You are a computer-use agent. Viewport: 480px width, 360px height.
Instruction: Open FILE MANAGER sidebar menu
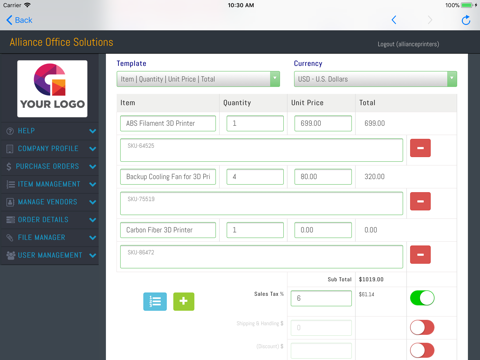pos(49,237)
